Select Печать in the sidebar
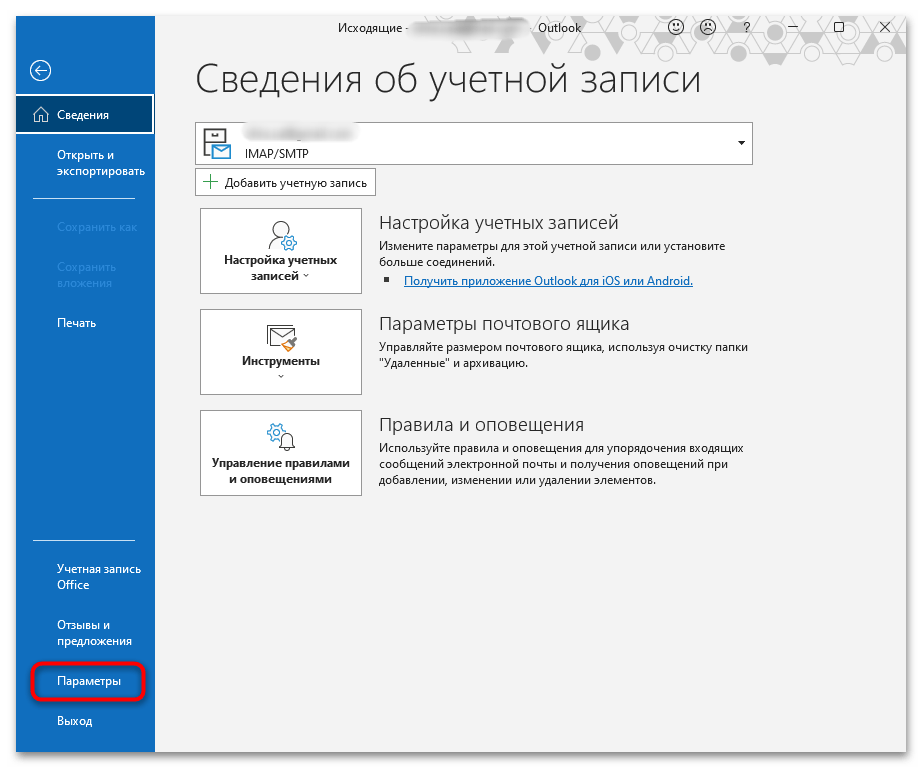The height and width of the screenshot is (768, 922). click(x=77, y=323)
